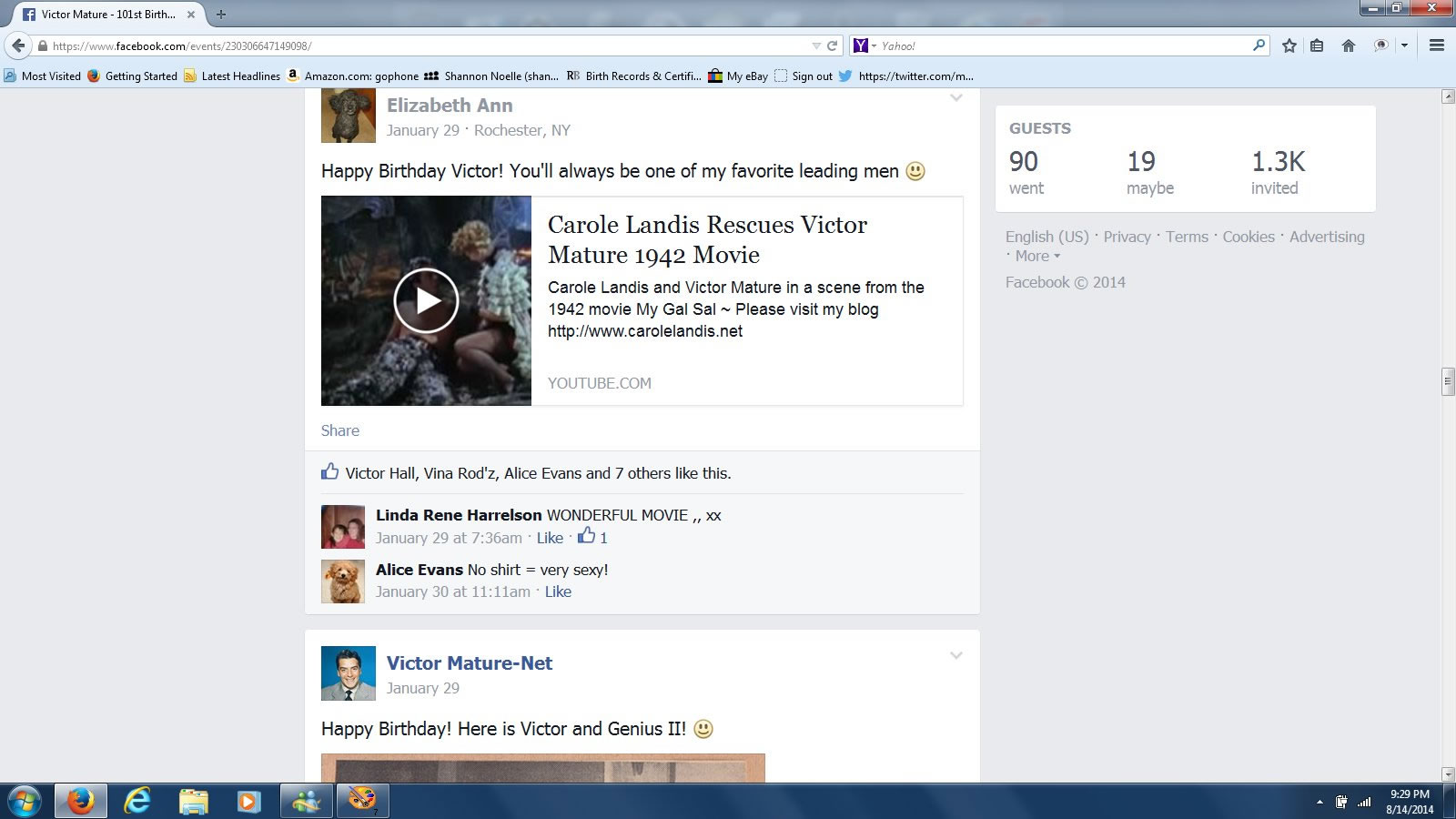Click the Victor Mature-Net name link

(470, 663)
